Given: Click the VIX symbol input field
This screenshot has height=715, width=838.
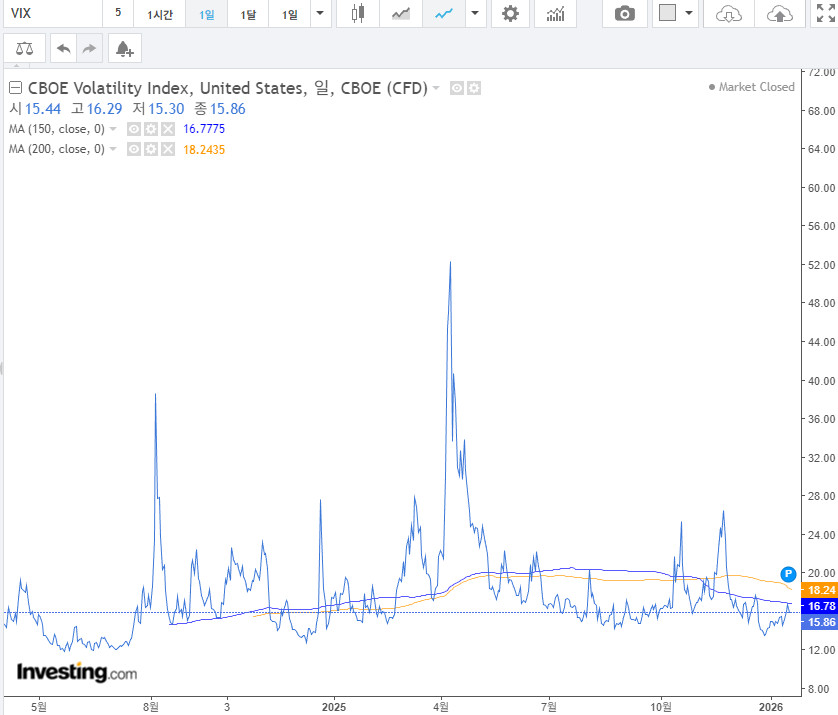Looking at the screenshot, I should [x=53, y=13].
